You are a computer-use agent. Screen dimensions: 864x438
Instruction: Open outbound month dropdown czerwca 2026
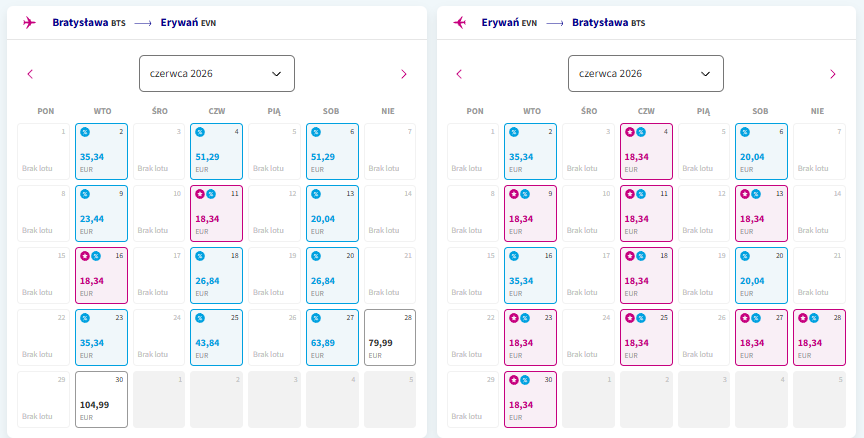pyautogui.click(x=217, y=73)
